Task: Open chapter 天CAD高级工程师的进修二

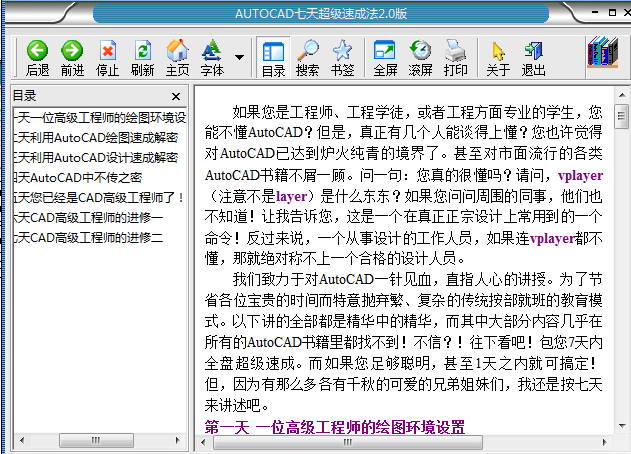Action: [89, 237]
